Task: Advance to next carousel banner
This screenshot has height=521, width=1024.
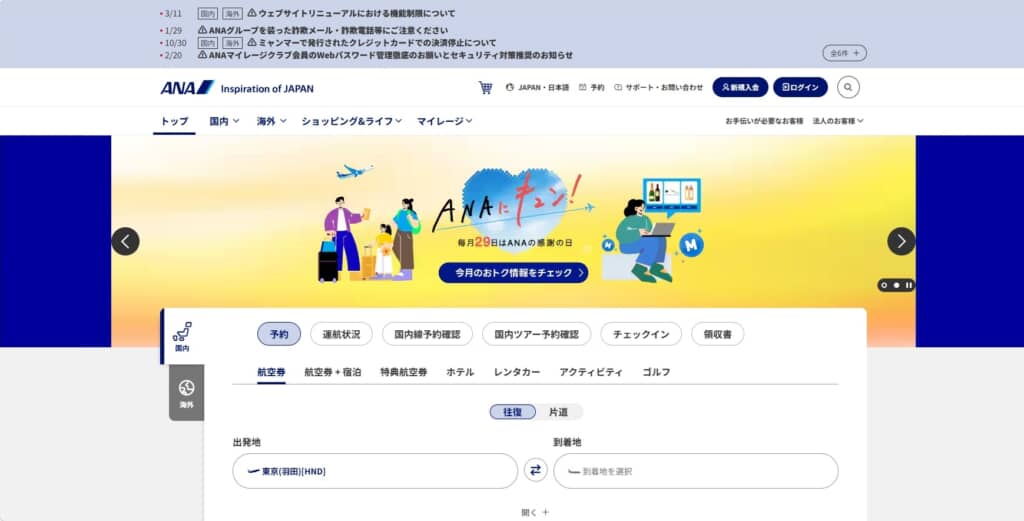Action: pos(901,241)
